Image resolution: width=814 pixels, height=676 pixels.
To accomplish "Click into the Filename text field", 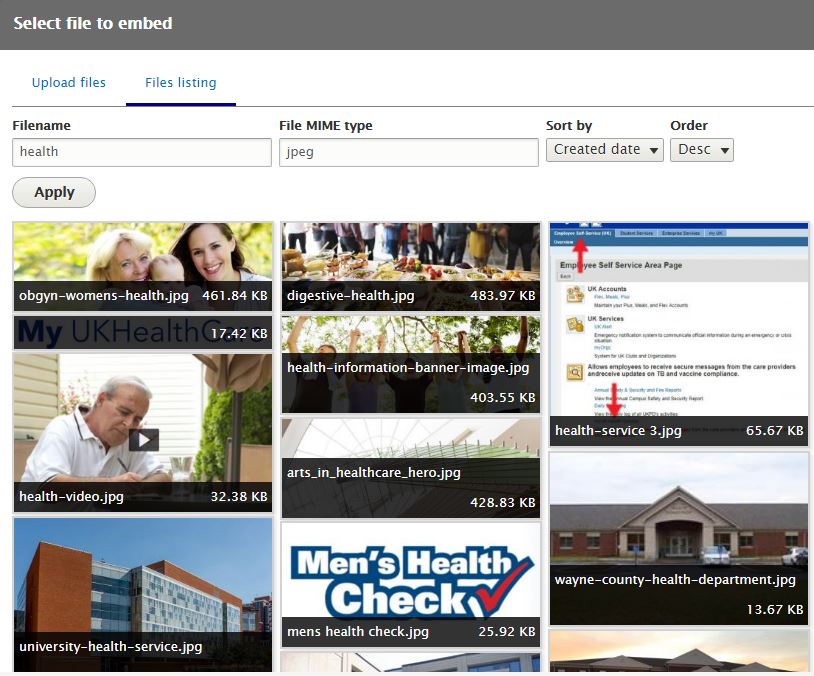I will click(142, 152).
